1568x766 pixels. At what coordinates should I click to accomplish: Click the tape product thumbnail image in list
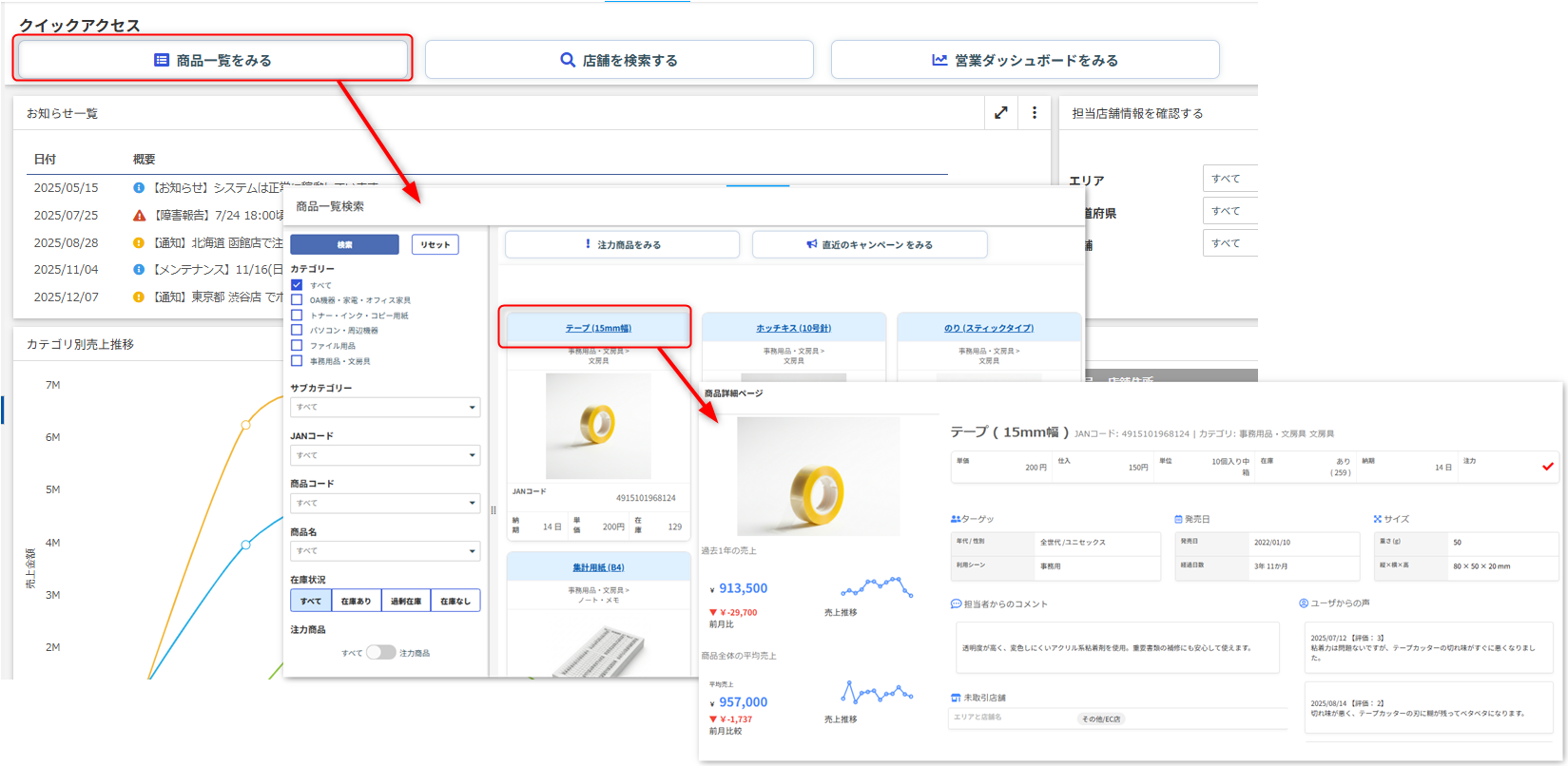598,425
